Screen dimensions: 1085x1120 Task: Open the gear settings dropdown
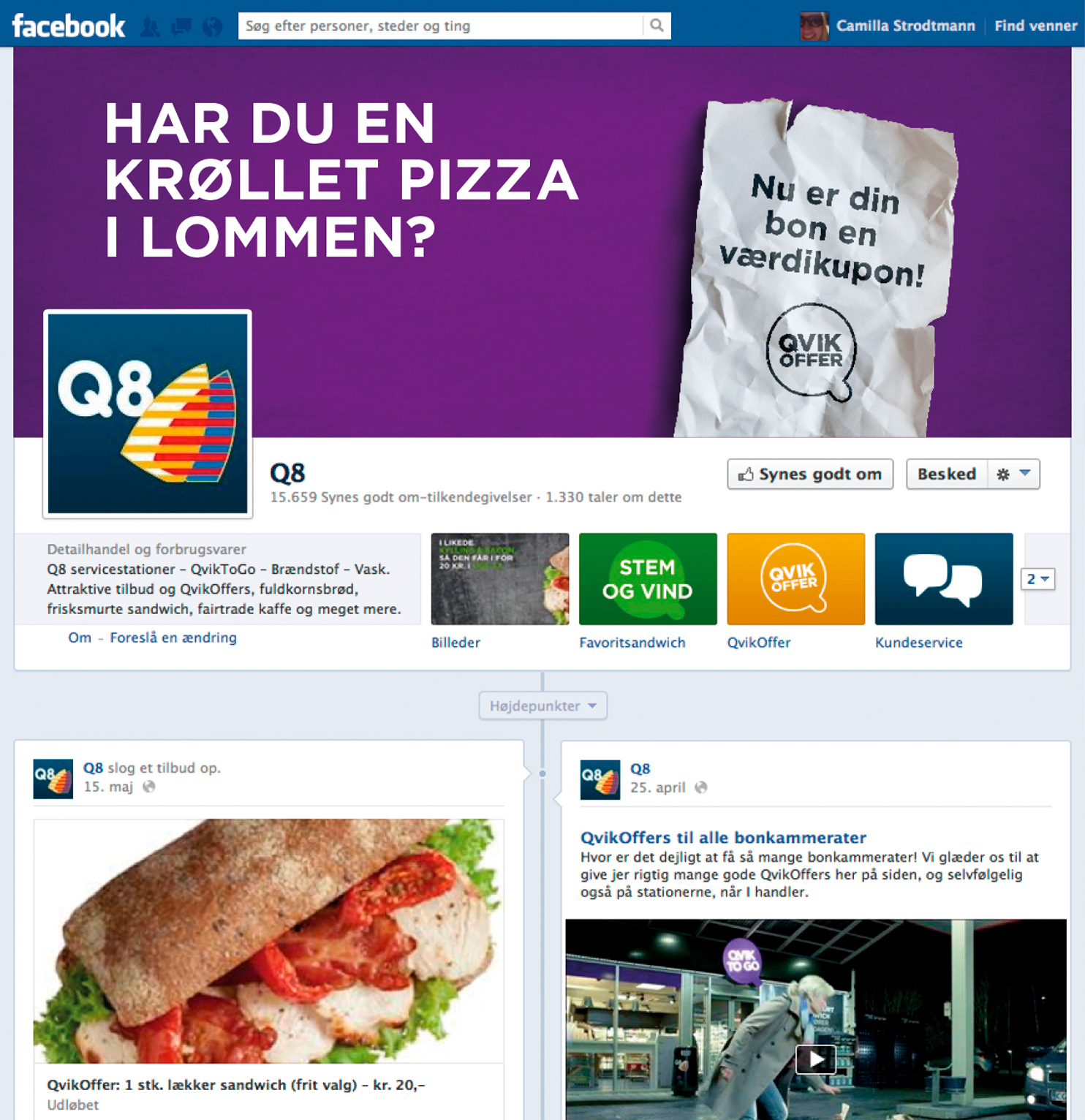tap(1013, 474)
